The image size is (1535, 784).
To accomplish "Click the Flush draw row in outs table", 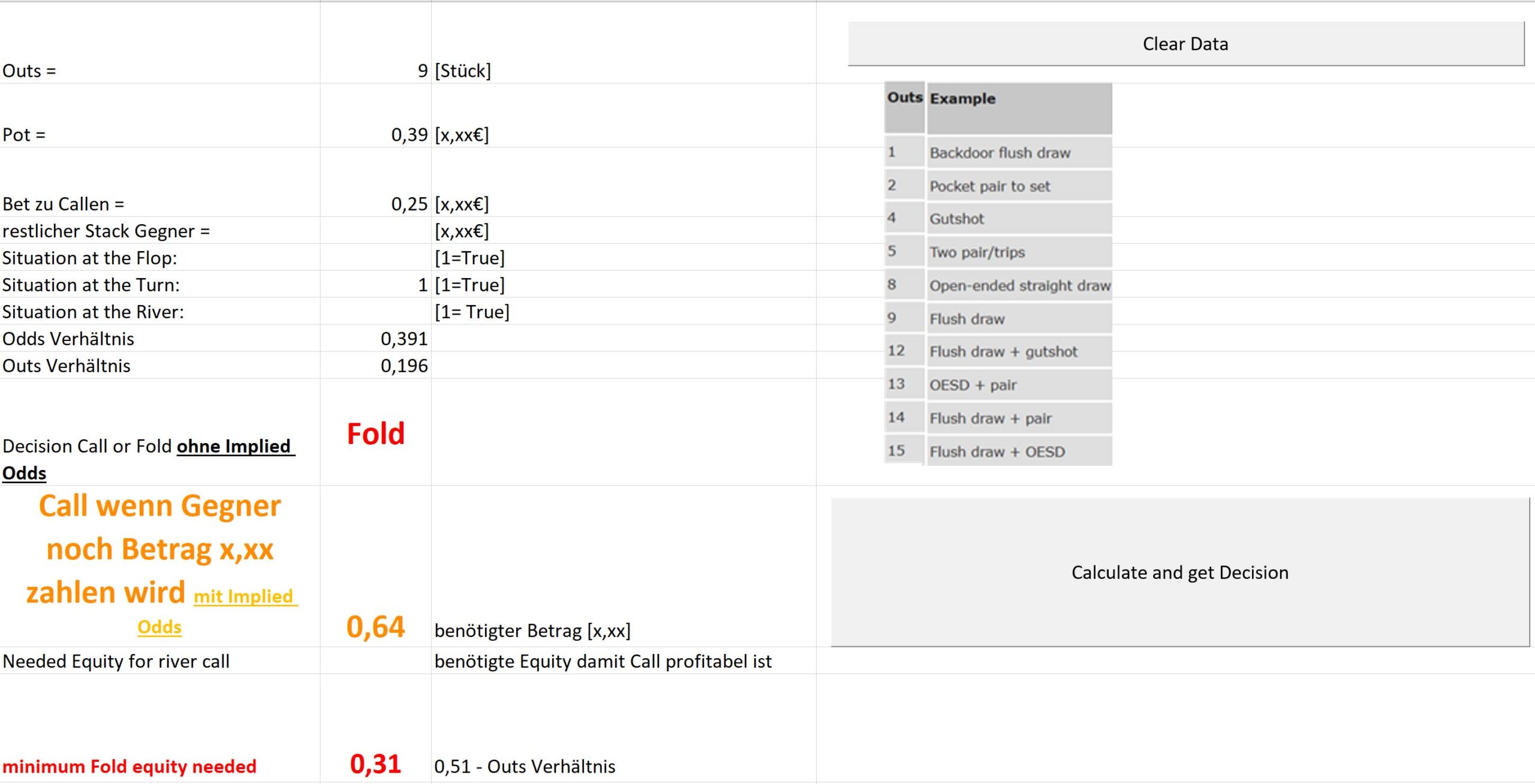I will 998,318.
